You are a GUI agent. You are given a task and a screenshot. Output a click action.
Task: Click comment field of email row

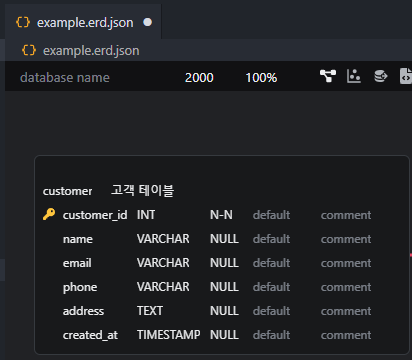click(346, 263)
